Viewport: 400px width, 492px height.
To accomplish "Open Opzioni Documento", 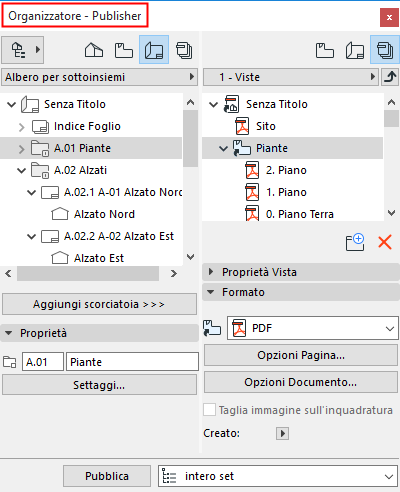I will click(x=301, y=382).
